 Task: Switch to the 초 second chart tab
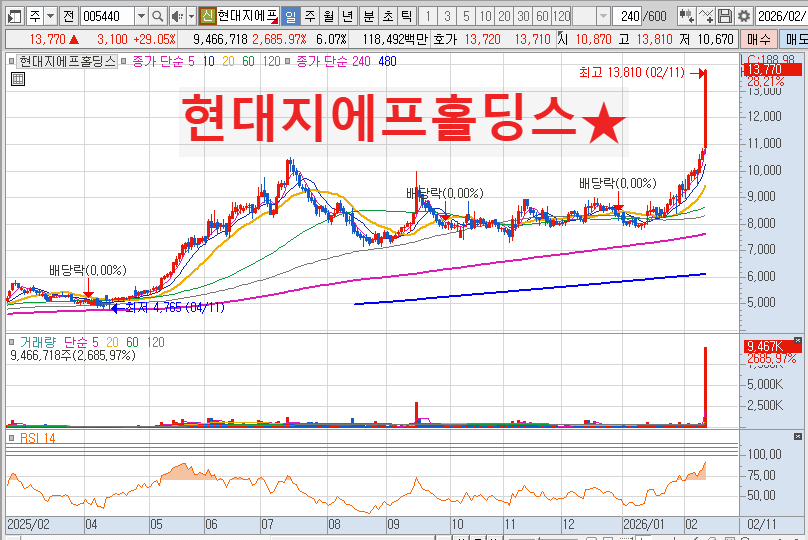388,16
